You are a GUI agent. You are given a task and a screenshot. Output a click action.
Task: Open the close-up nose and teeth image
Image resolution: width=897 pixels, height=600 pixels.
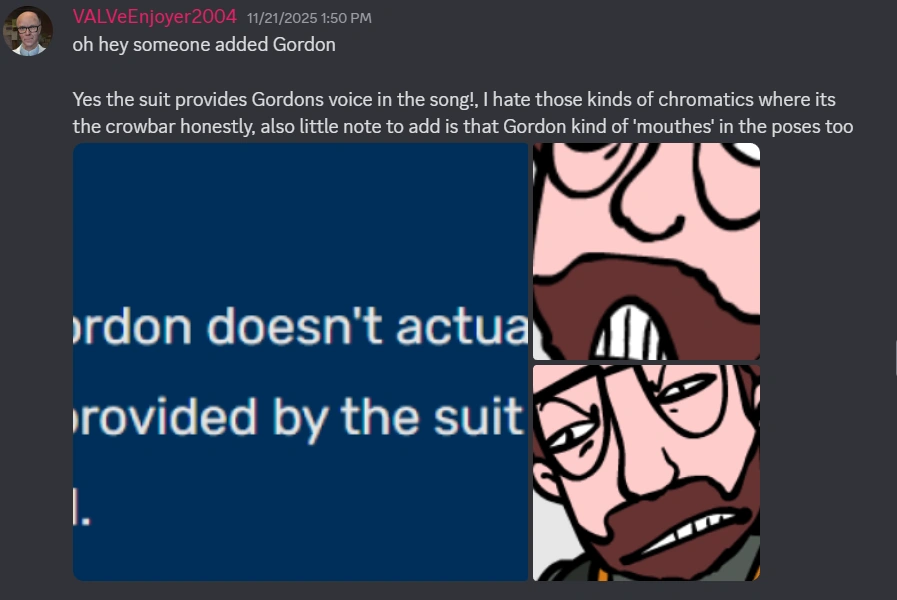coord(646,251)
